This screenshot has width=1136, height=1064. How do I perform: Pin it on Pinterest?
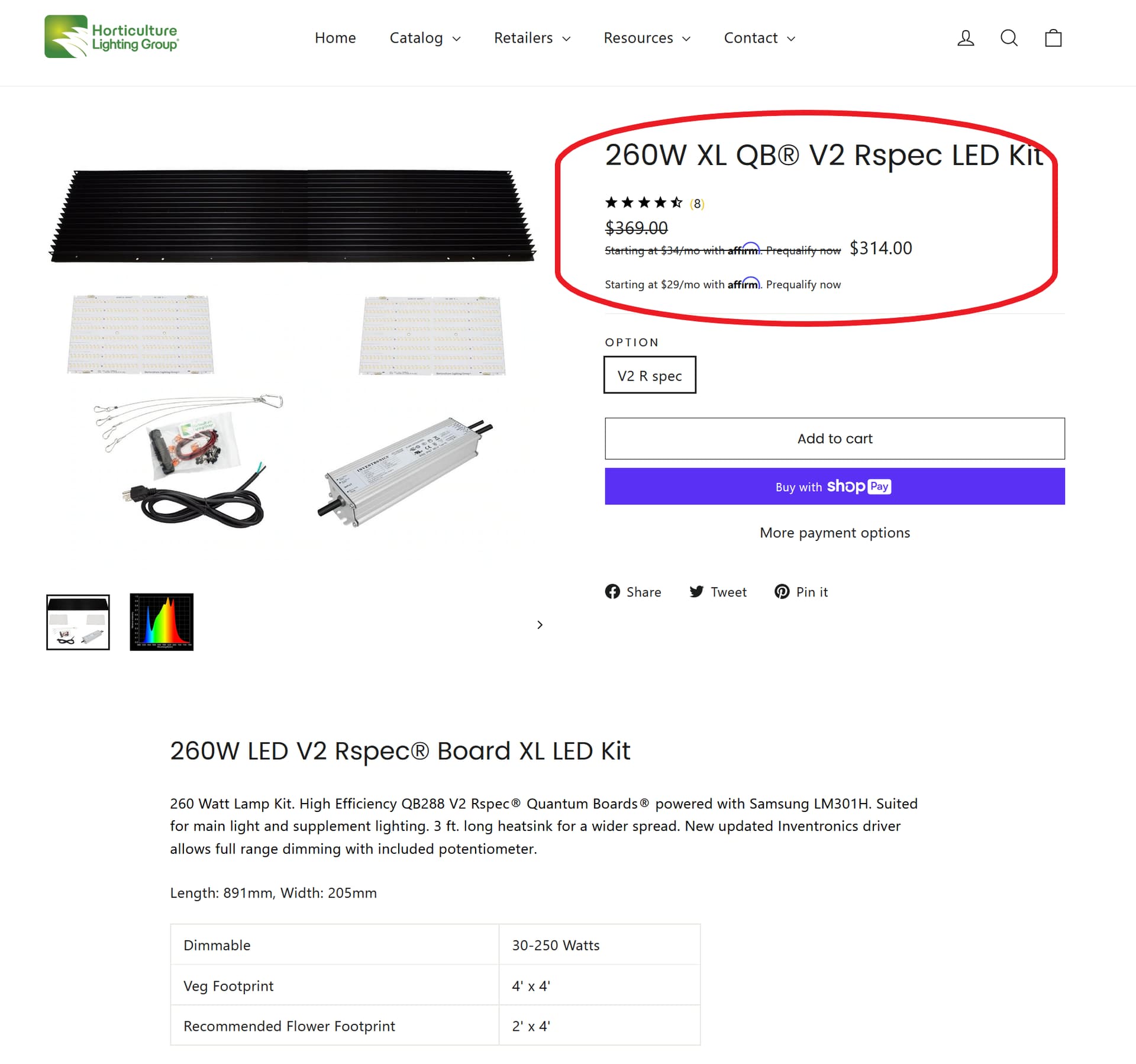(801, 592)
